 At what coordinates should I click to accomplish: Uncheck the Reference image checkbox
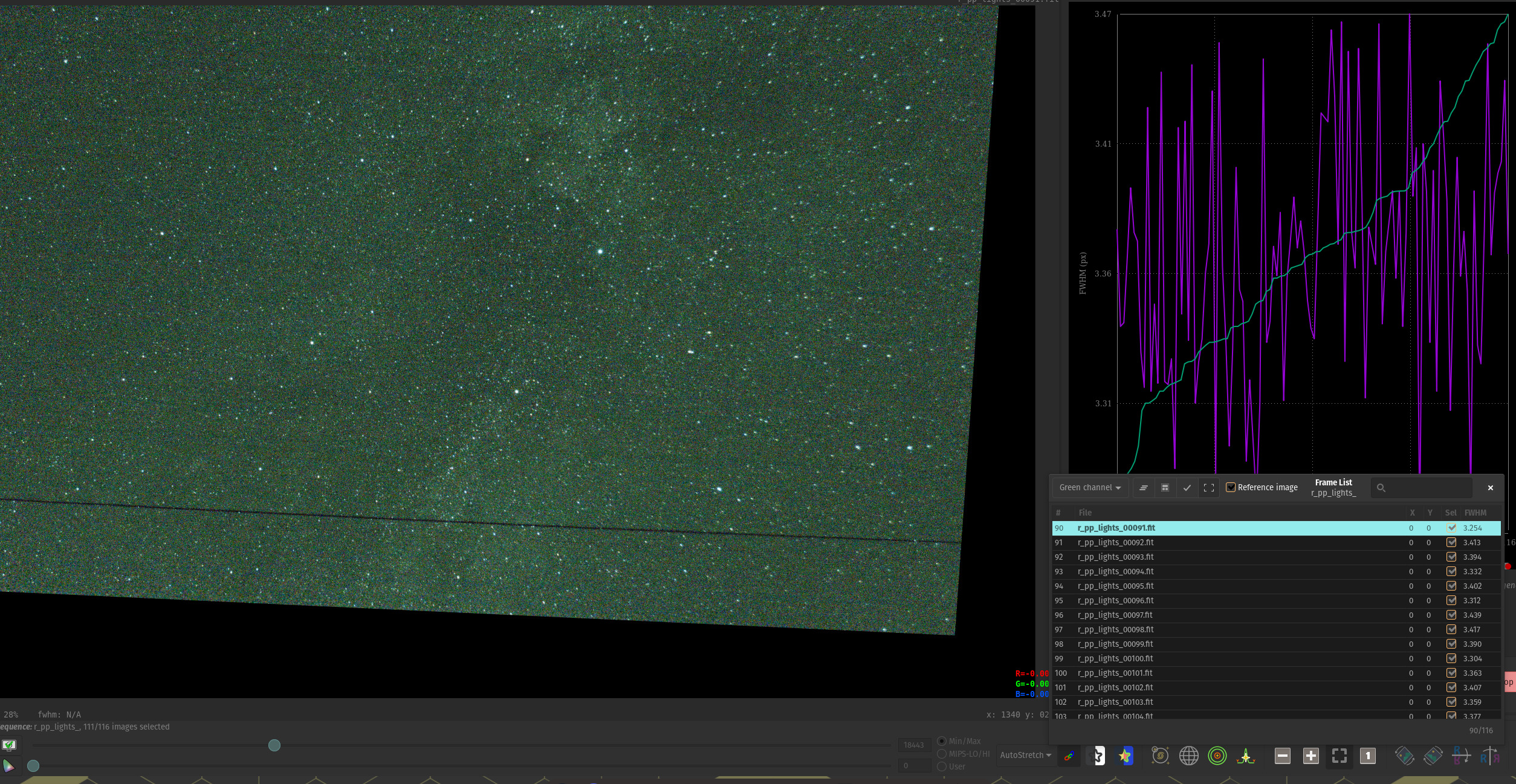click(1230, 487)
